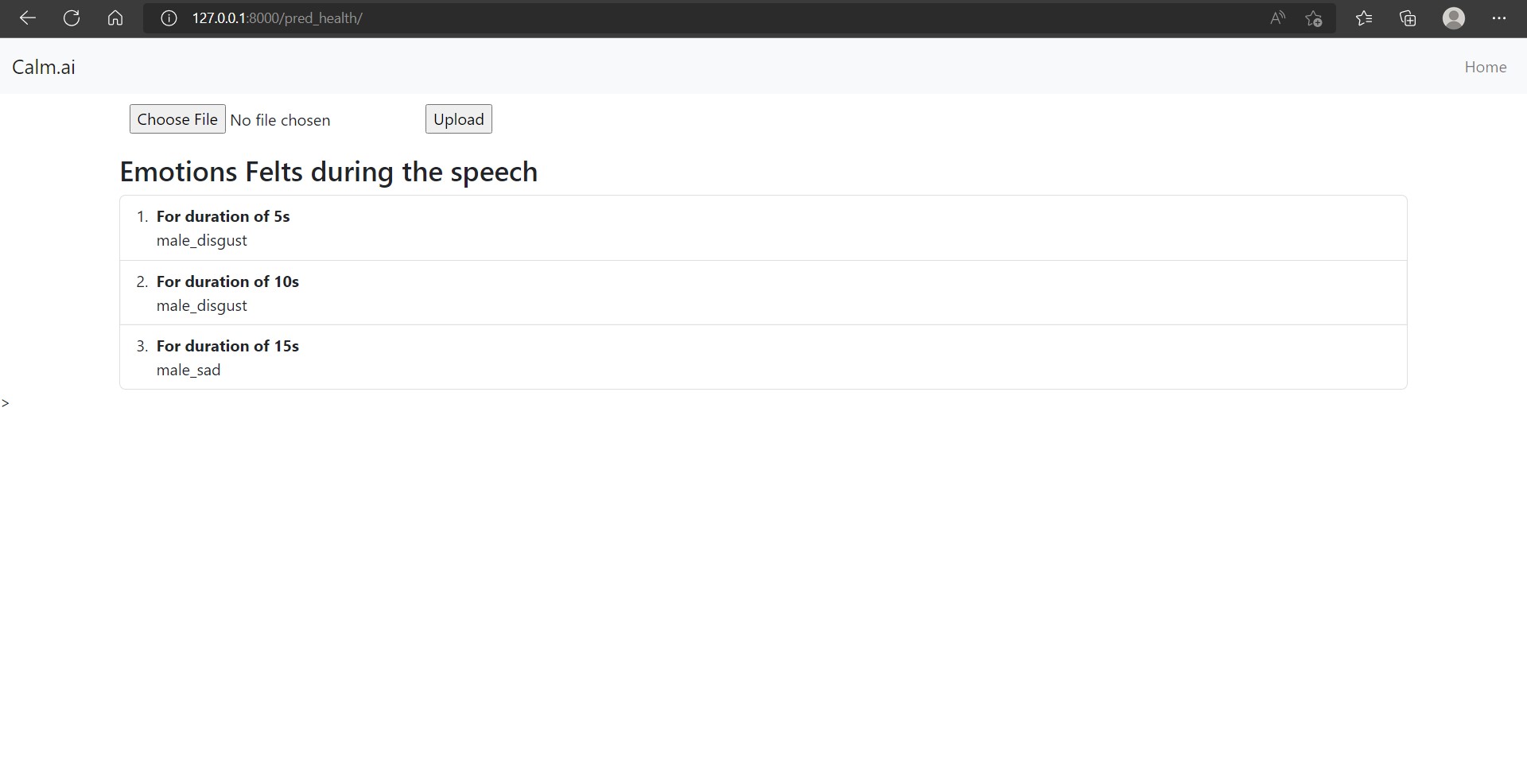The image size is (1527, 784).
Task: Click the Upload button
Action: click(459, 119)
